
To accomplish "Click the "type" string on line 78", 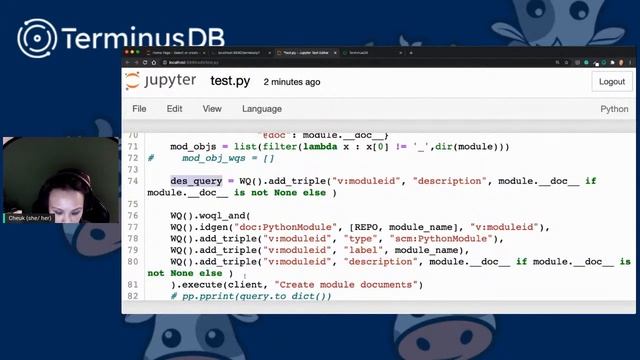I will pos(360,238).
